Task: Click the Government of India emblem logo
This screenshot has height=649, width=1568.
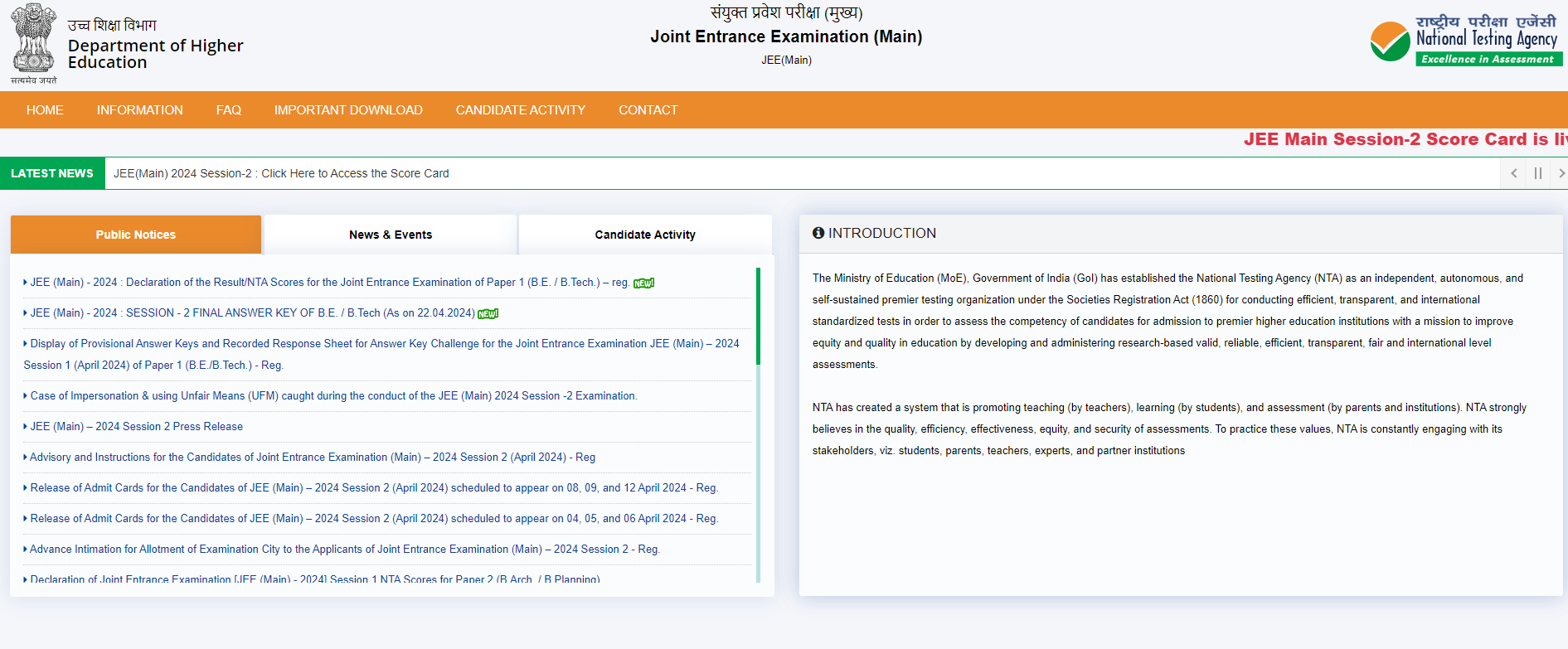Action: tap(34, 43)
